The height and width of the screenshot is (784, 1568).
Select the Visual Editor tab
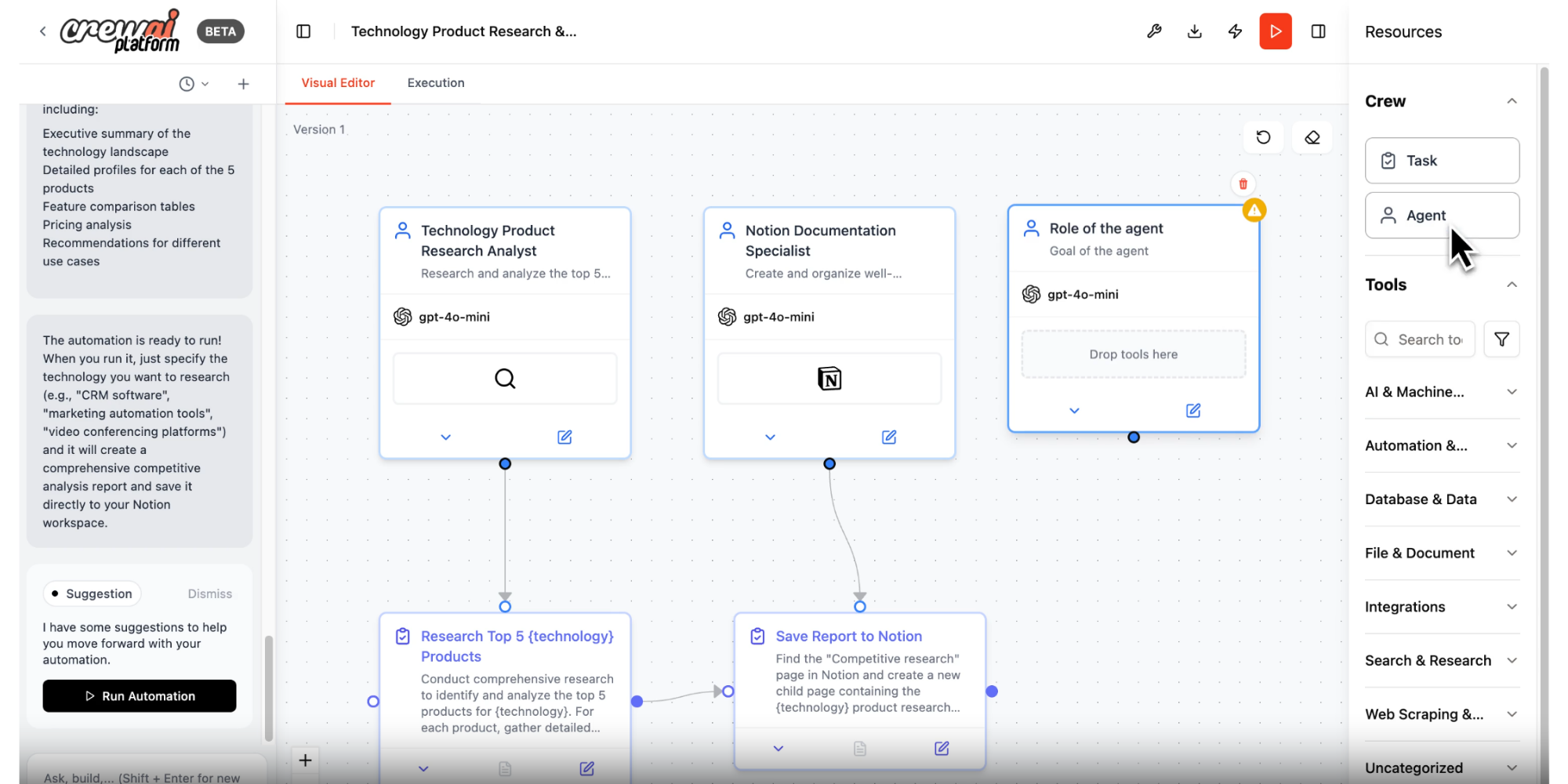pos(338,82)
